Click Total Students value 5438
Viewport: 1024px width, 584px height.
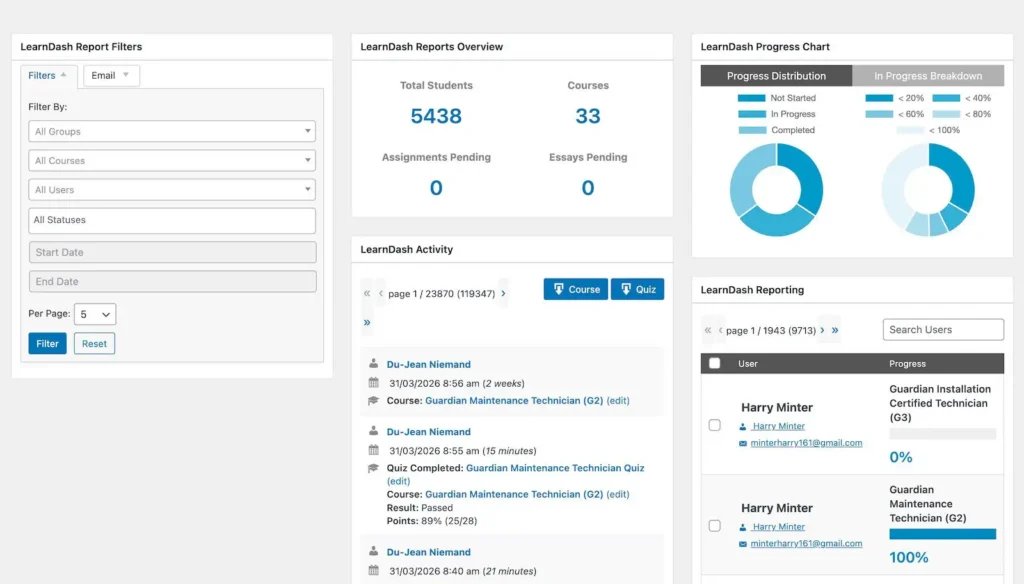pyautogui.click(x=436, y=116)
